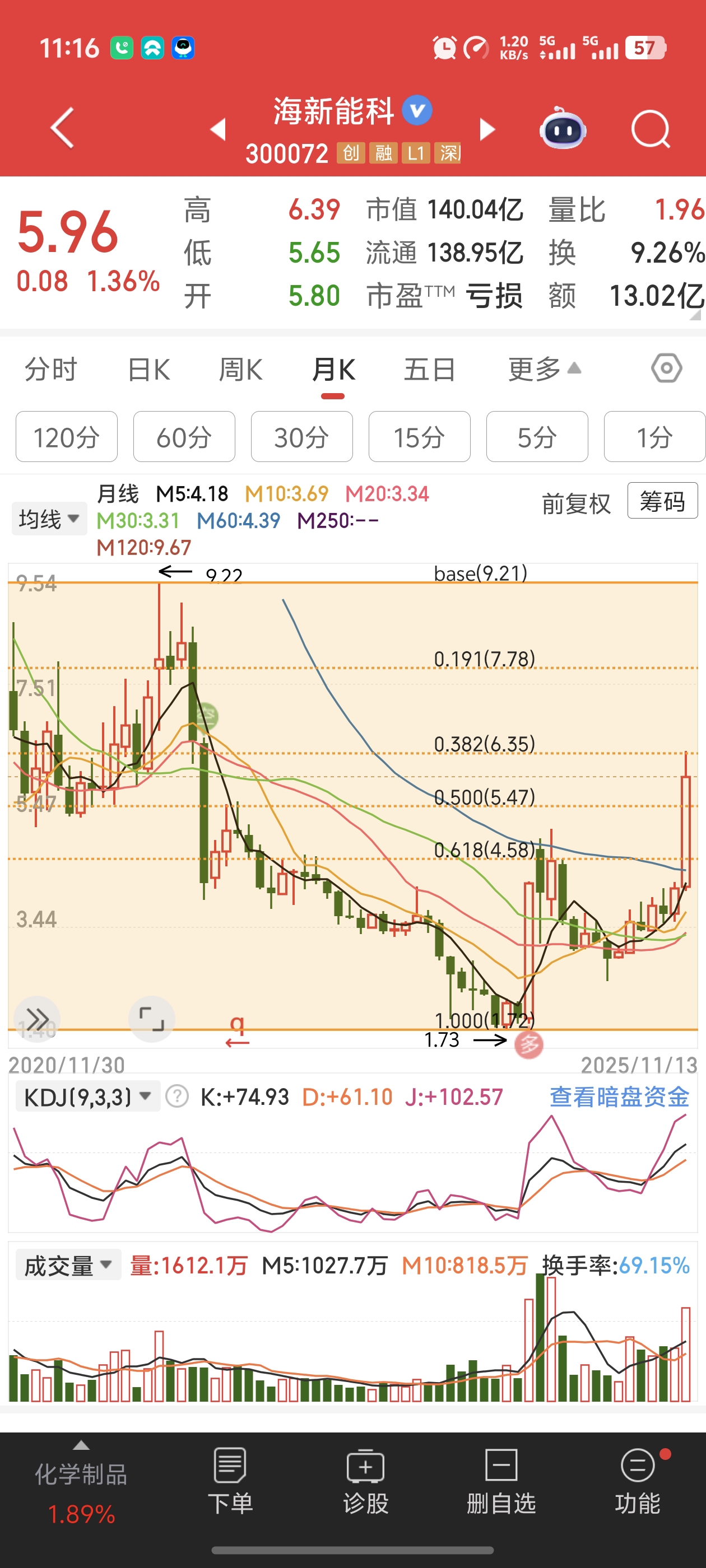Switch to 分时 tab
Image resolution: width=706 pixels, height=1568 pixels.
click(50, 370)
